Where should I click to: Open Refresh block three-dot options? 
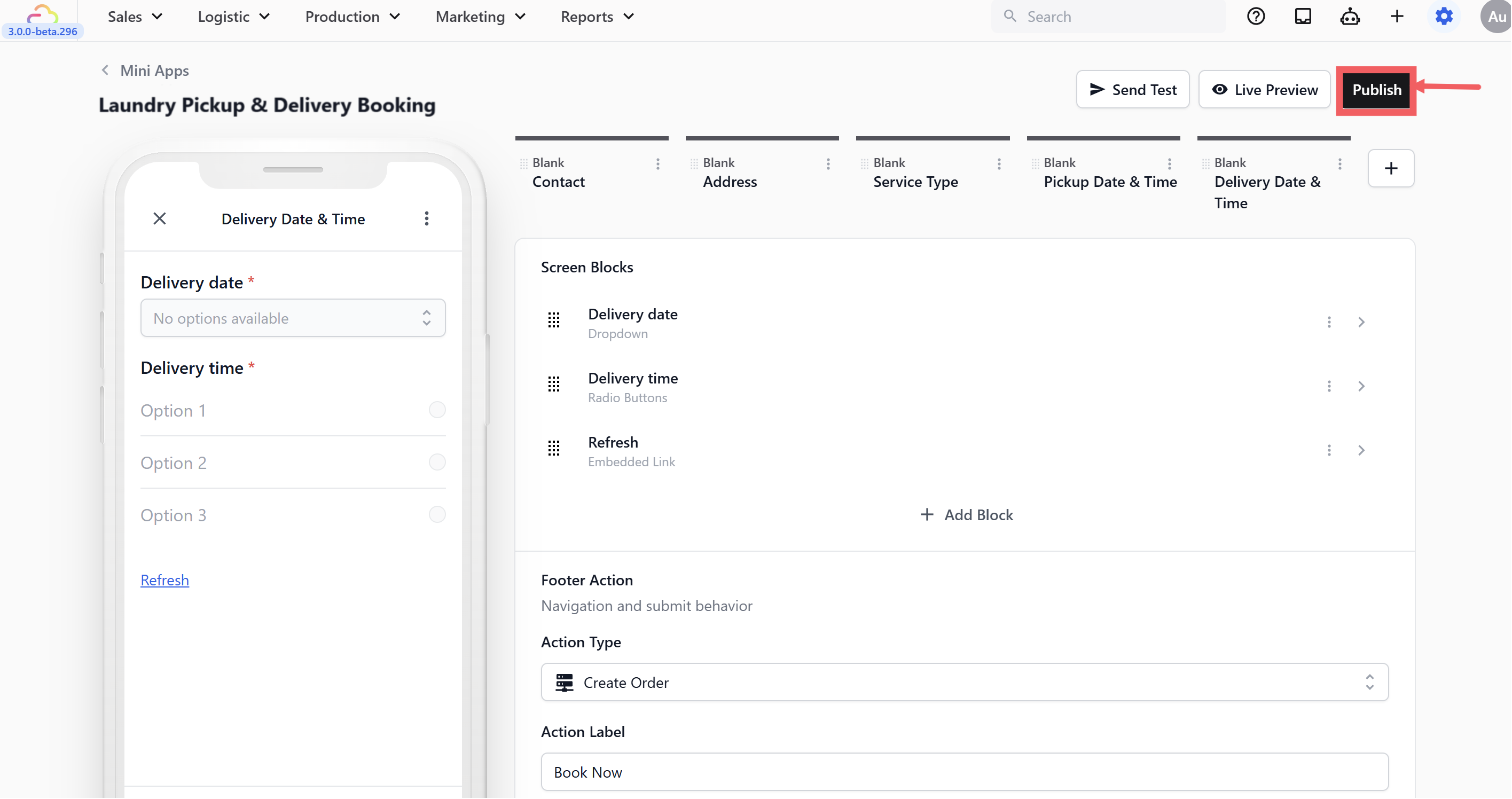coord(1329,450)
